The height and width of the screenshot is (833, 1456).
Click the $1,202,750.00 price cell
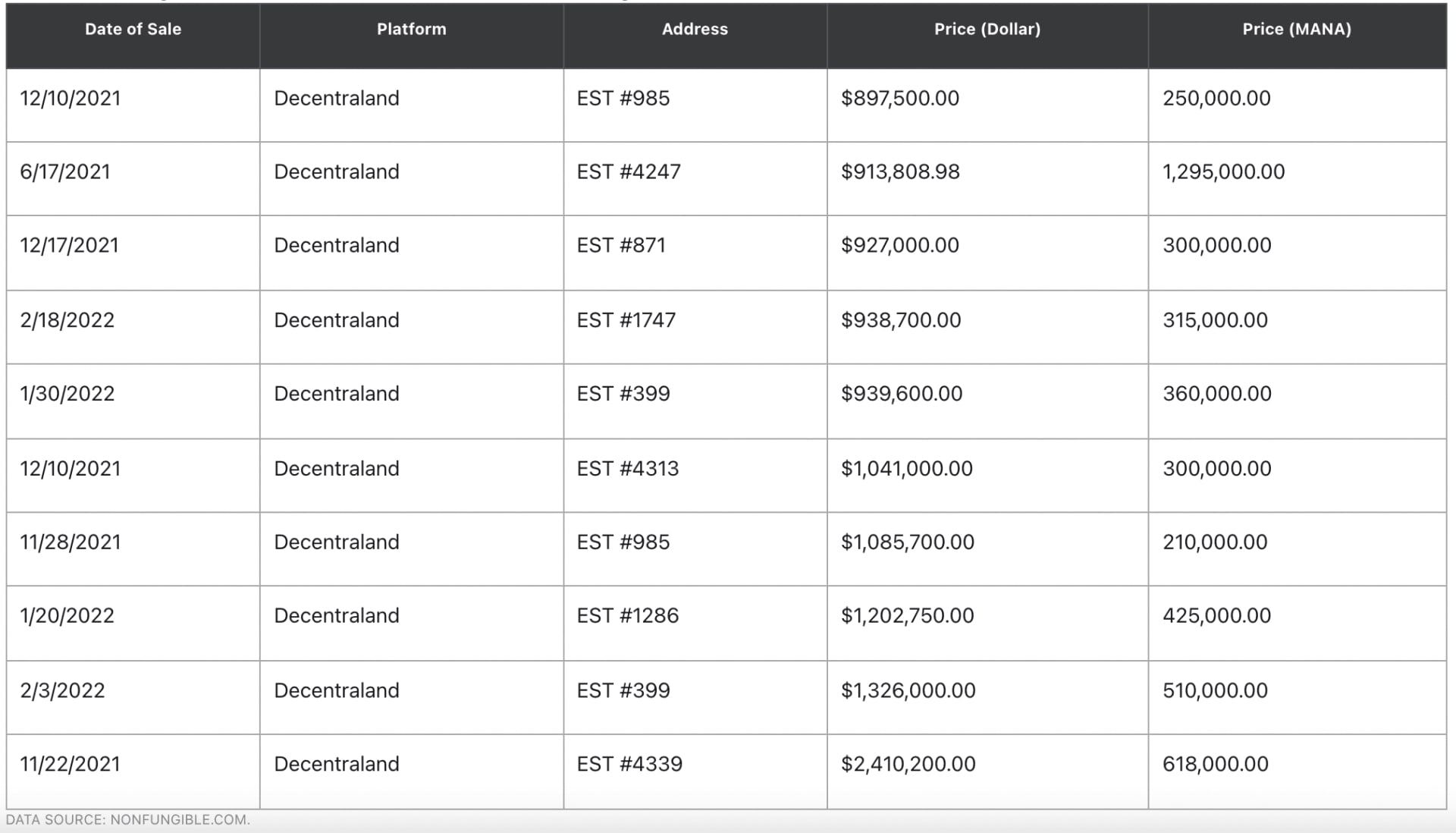click(x=907, y=616)
